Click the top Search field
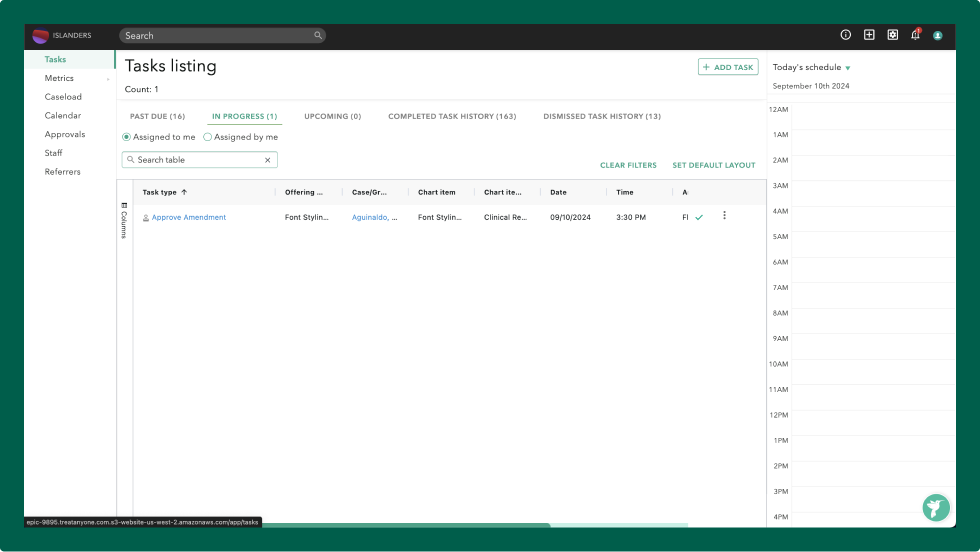Image resolution: width=980 pixels, height=552 pixels. pyautogui.click(x=222, y=36)
